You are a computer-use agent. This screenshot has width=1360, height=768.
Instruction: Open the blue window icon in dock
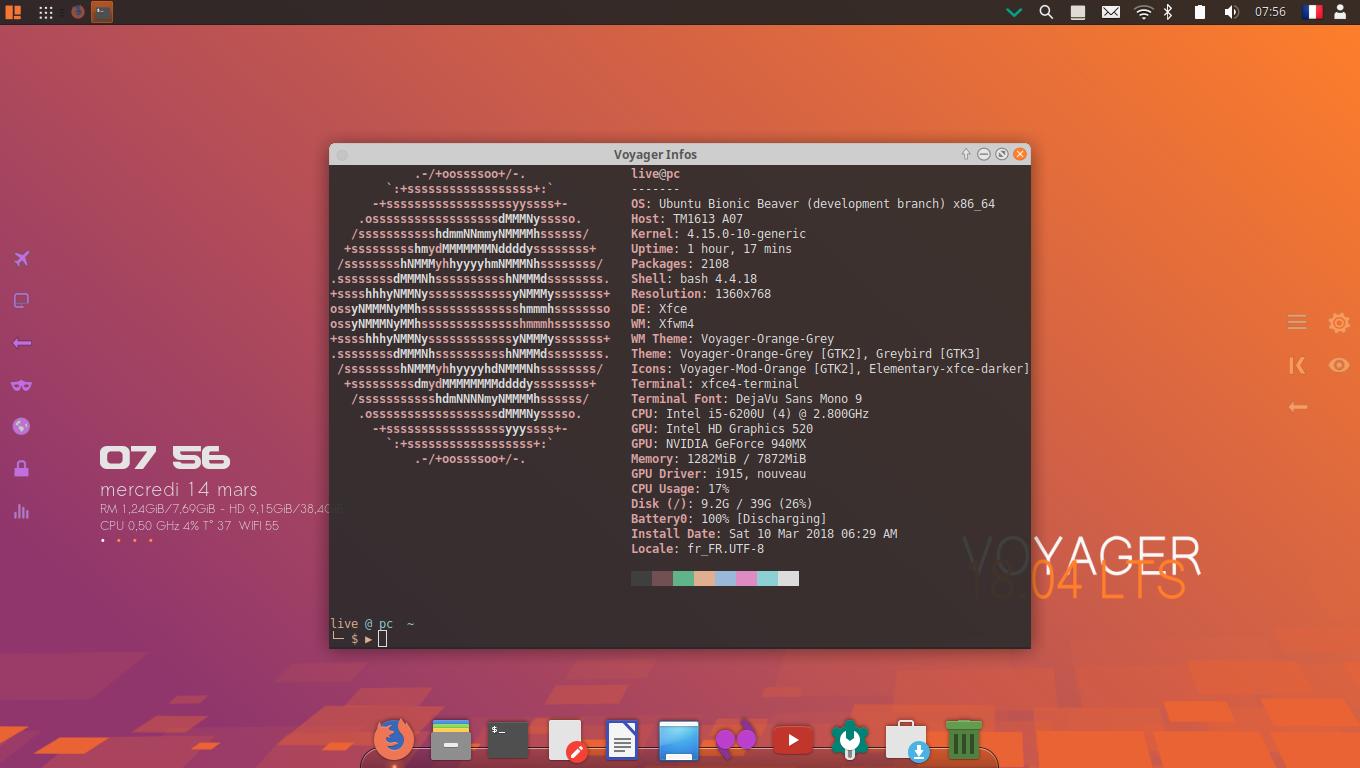[x=679, y=740]
